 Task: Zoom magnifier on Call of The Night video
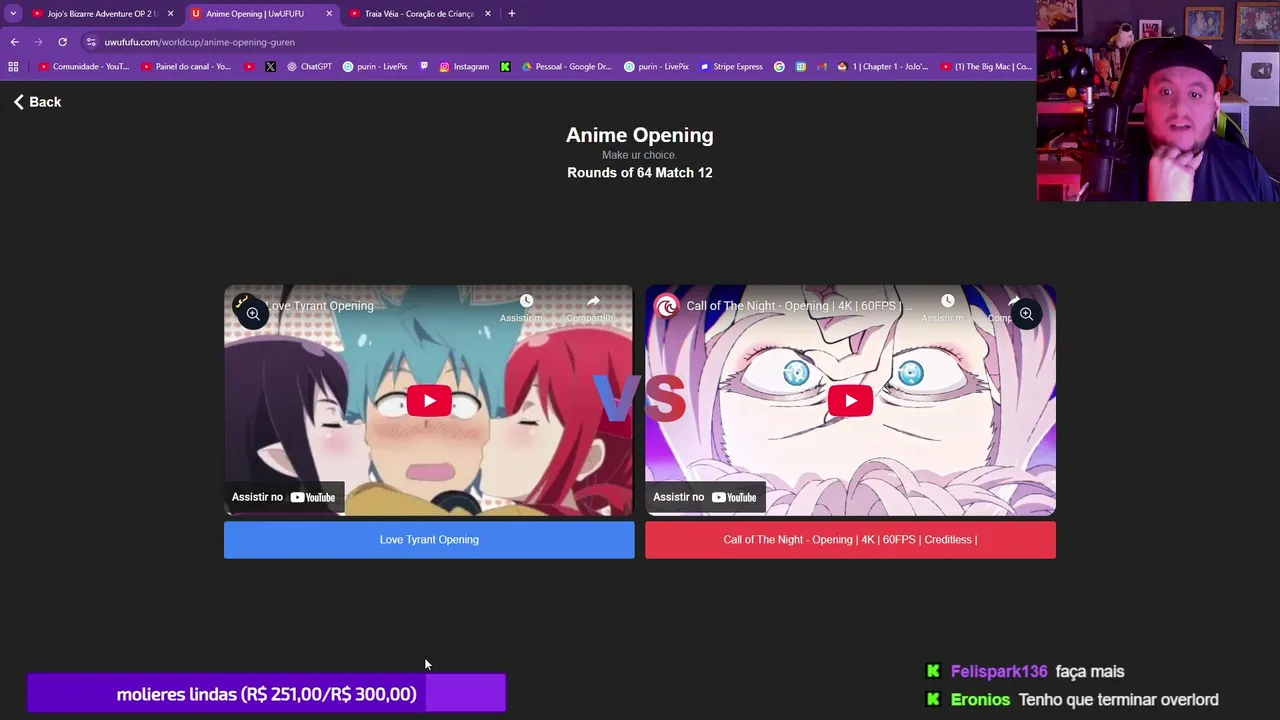pos(1026,314)
